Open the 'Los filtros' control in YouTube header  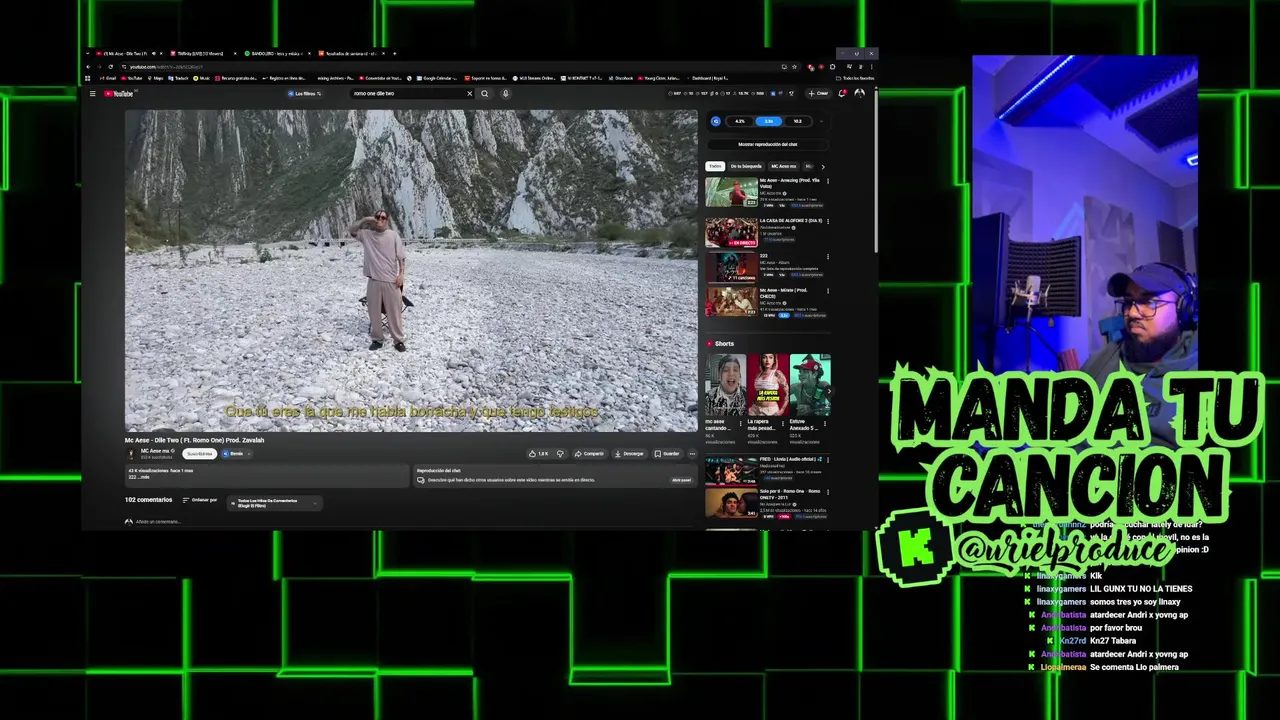[304, 94]
